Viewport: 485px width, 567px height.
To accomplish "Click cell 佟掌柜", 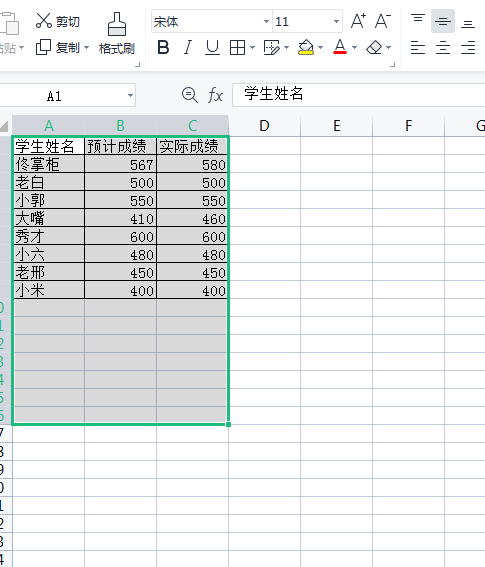I will coord(48,164).
